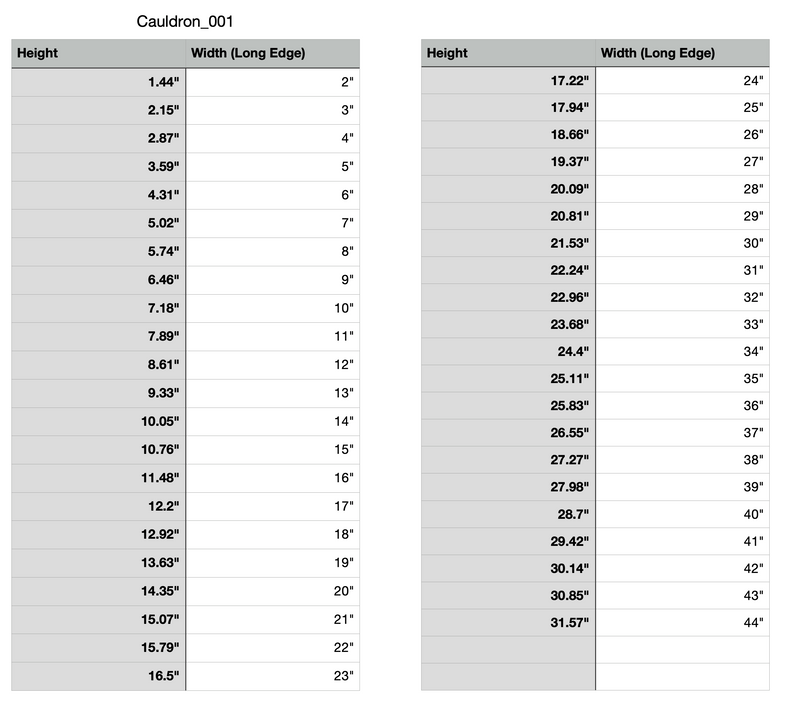Click the cell showing 31.57"
Image resolution: width=800 pixels, height=710 pixels.
coord(508,623)
